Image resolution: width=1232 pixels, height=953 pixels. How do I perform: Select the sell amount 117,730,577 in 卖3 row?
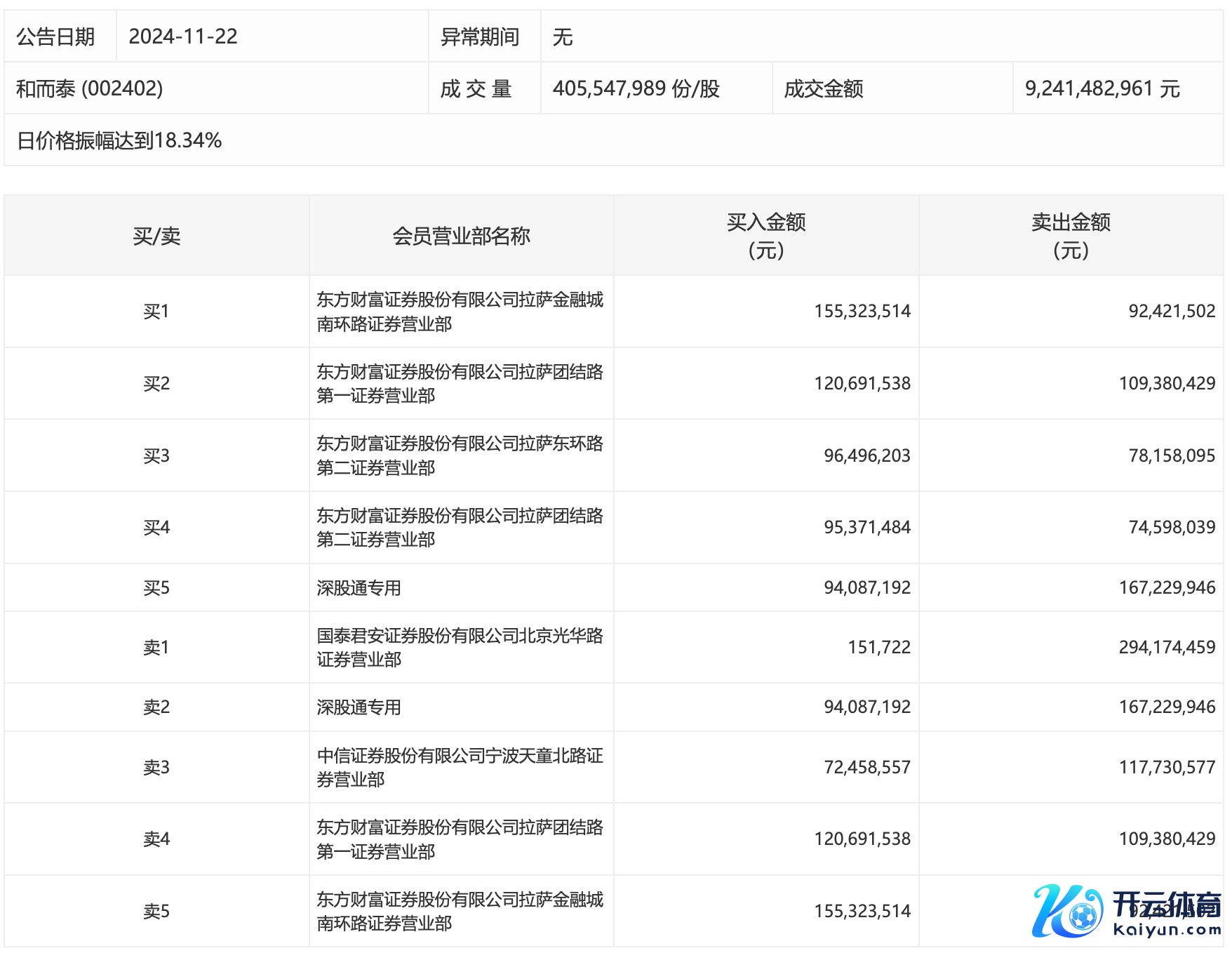click(x=1166, y=767)
